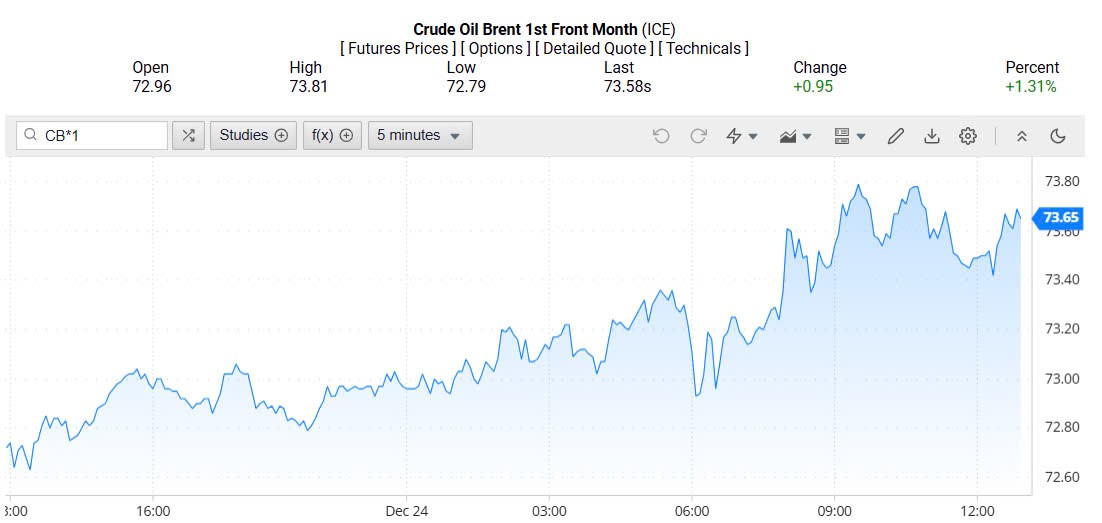
Task: Collapse the toolbar with double chevron
Action: (1021, 136)
